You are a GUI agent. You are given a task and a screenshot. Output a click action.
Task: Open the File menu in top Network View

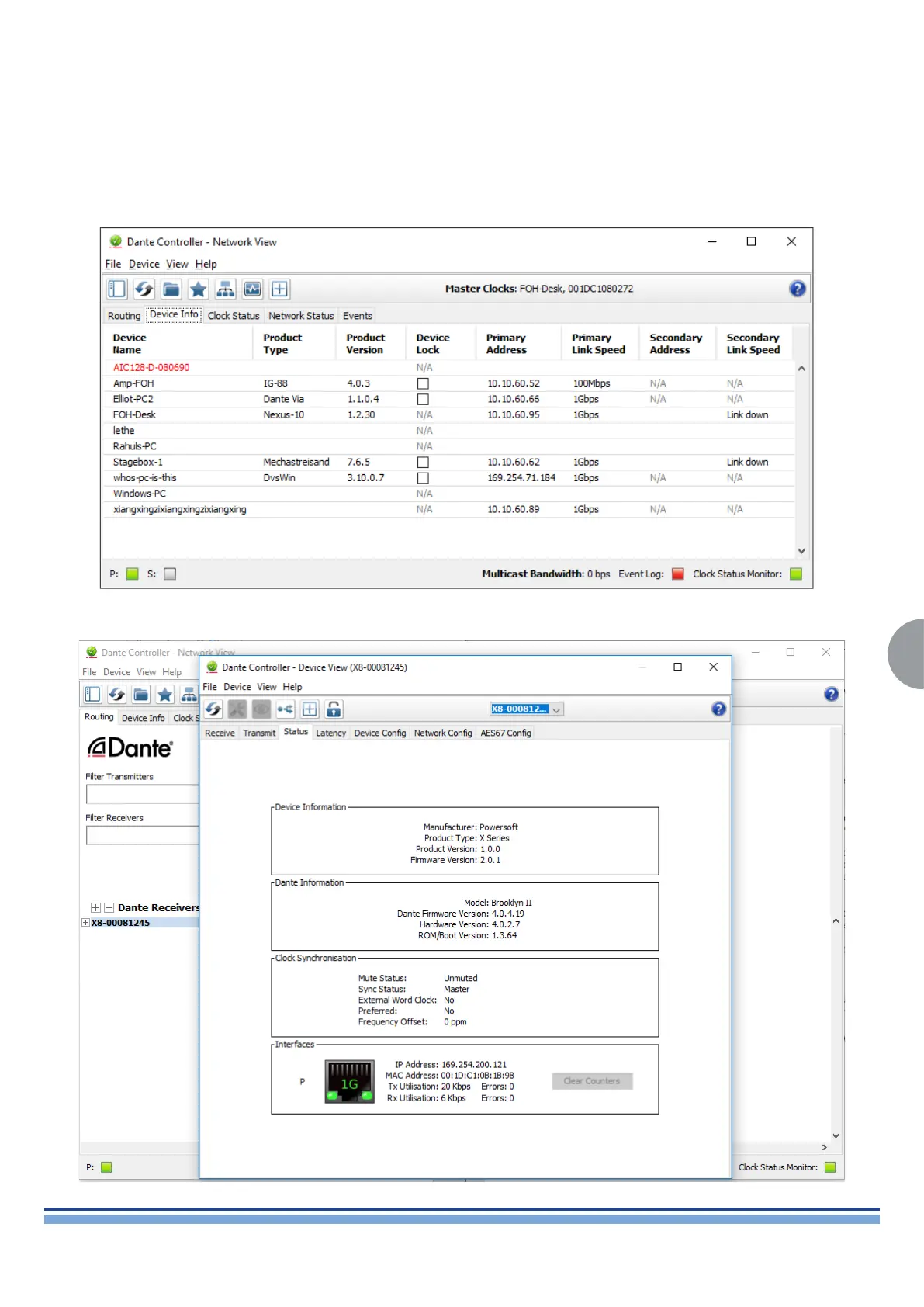pos(113,265)
